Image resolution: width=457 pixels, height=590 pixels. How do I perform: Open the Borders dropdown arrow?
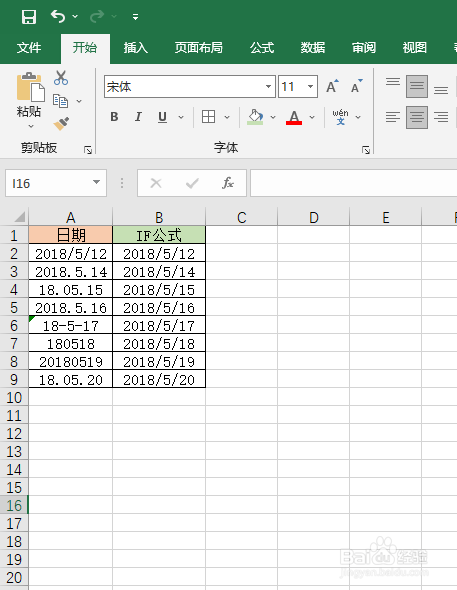coord(227,117)
